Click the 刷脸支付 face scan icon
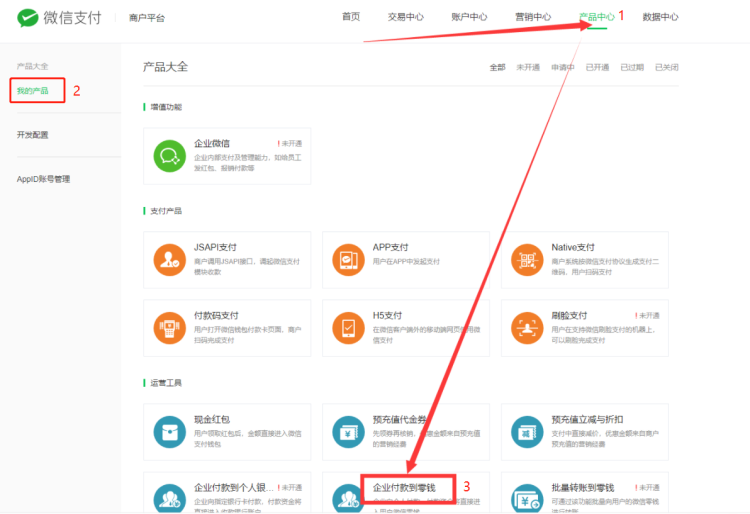The image size is (750, 514). (527, 328)
